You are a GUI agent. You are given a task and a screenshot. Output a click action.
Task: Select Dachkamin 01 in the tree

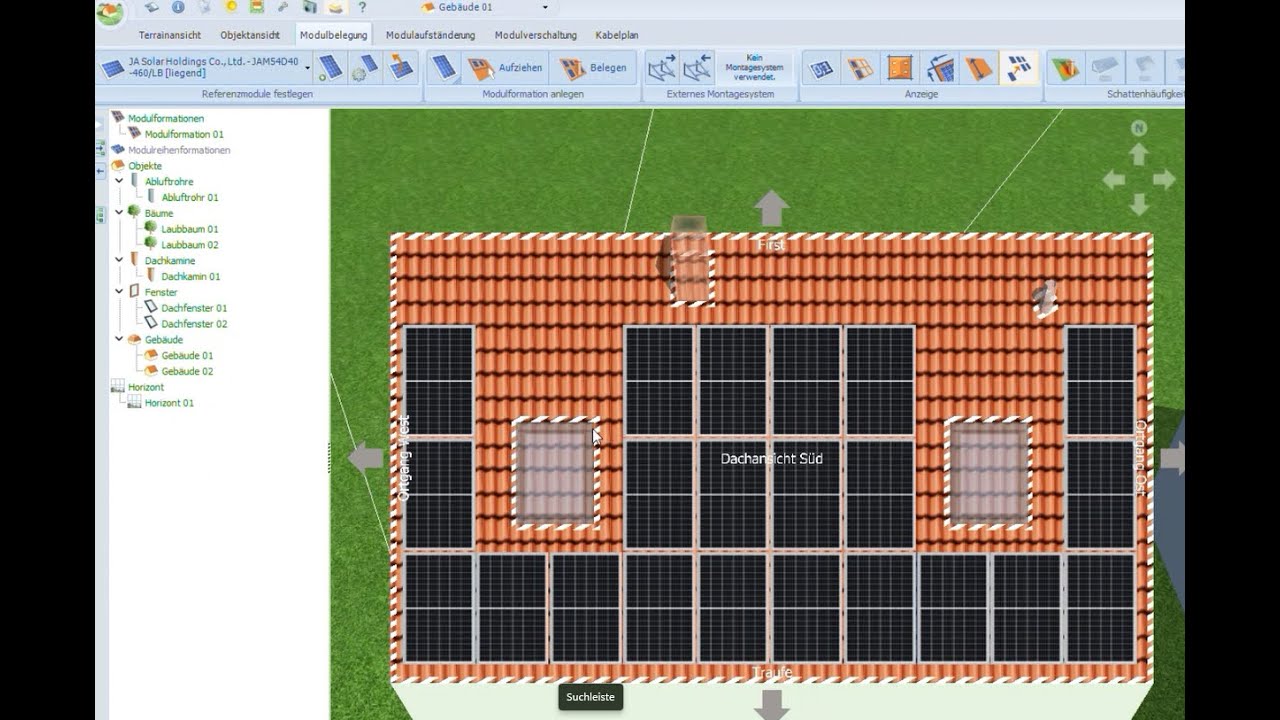[190, 276]
